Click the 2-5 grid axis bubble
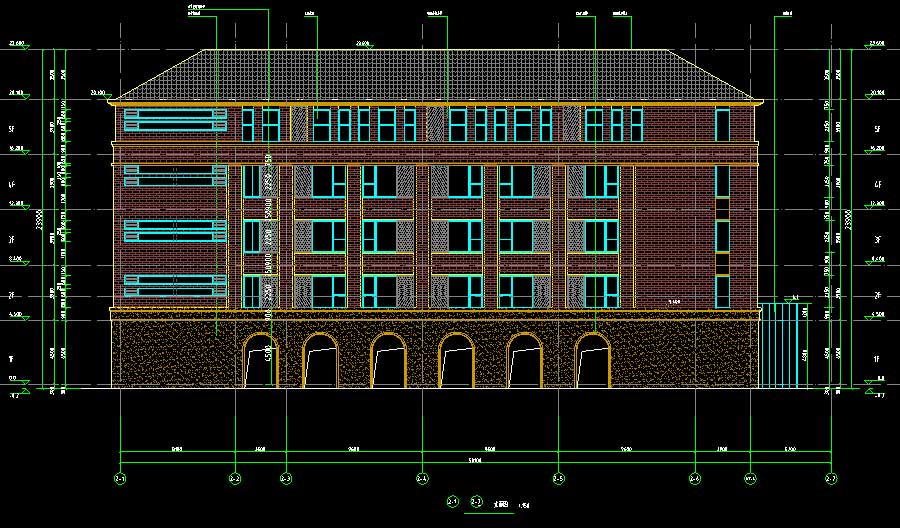This screenshot has height=528, width=900. coord(558,479)
